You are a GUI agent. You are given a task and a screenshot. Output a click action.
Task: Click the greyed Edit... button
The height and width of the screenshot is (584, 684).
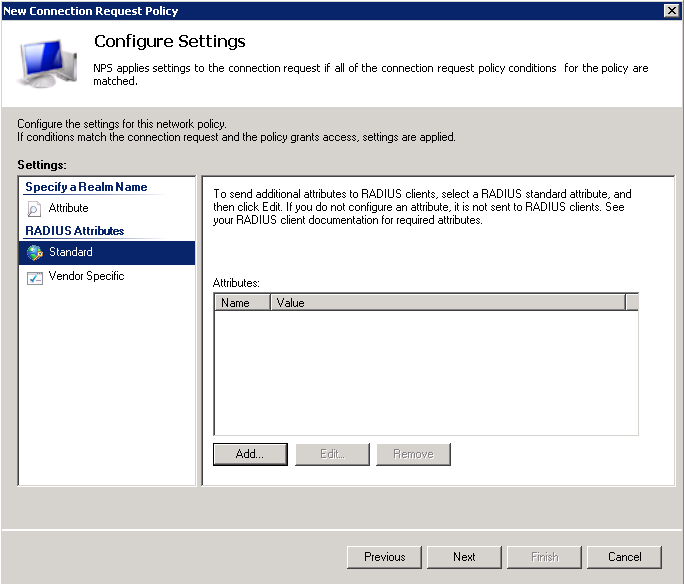point(332,454)
